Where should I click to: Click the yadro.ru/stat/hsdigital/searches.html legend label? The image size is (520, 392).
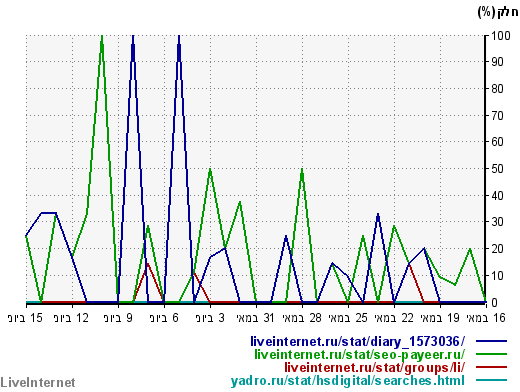coord(348,380)
